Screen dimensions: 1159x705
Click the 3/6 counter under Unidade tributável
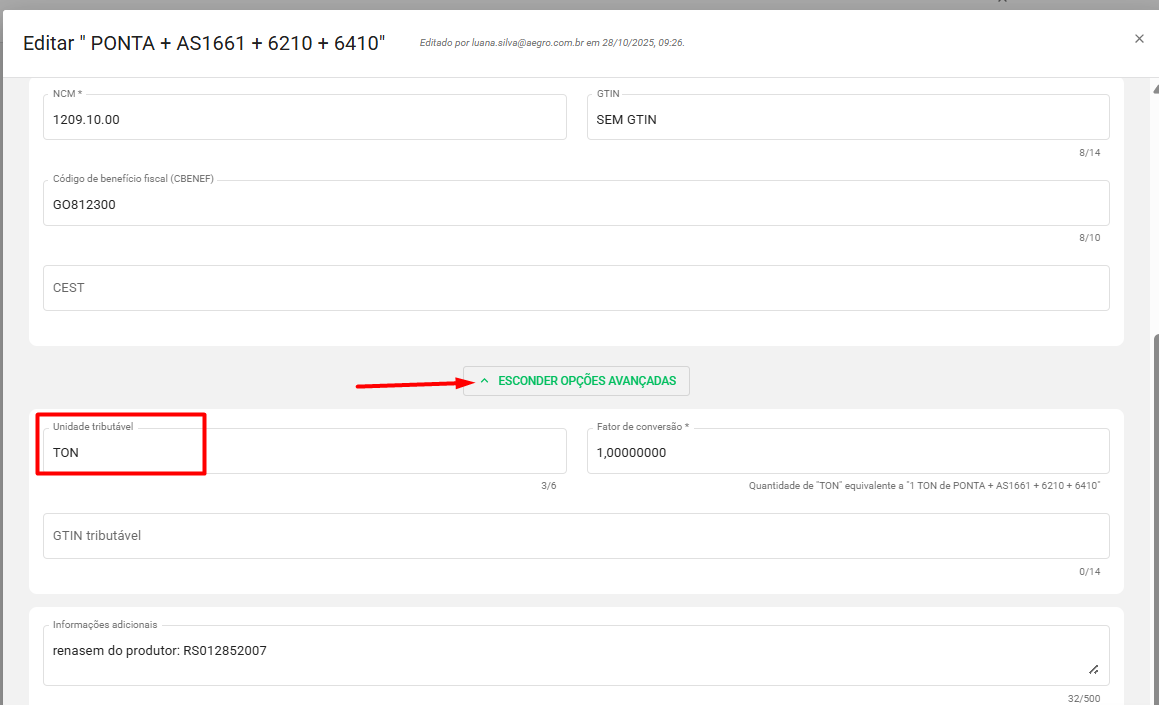coord(548,486)
